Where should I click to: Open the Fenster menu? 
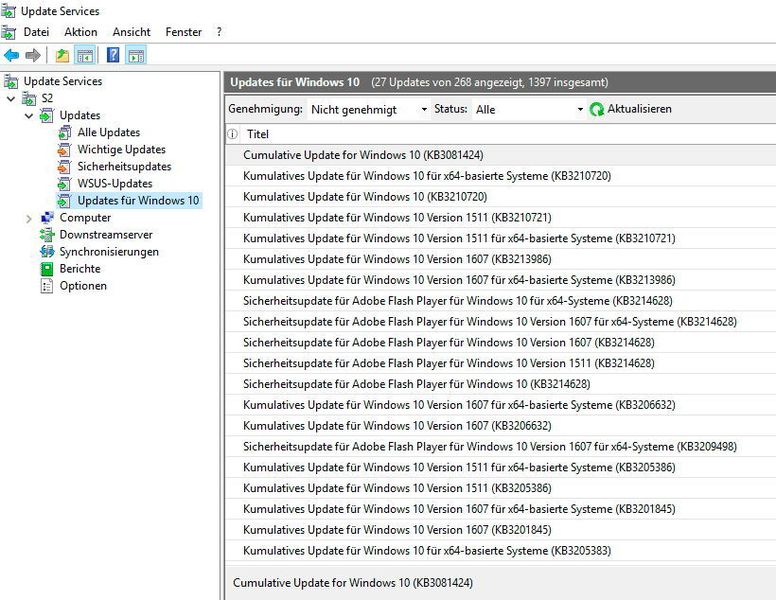[184, 32]
